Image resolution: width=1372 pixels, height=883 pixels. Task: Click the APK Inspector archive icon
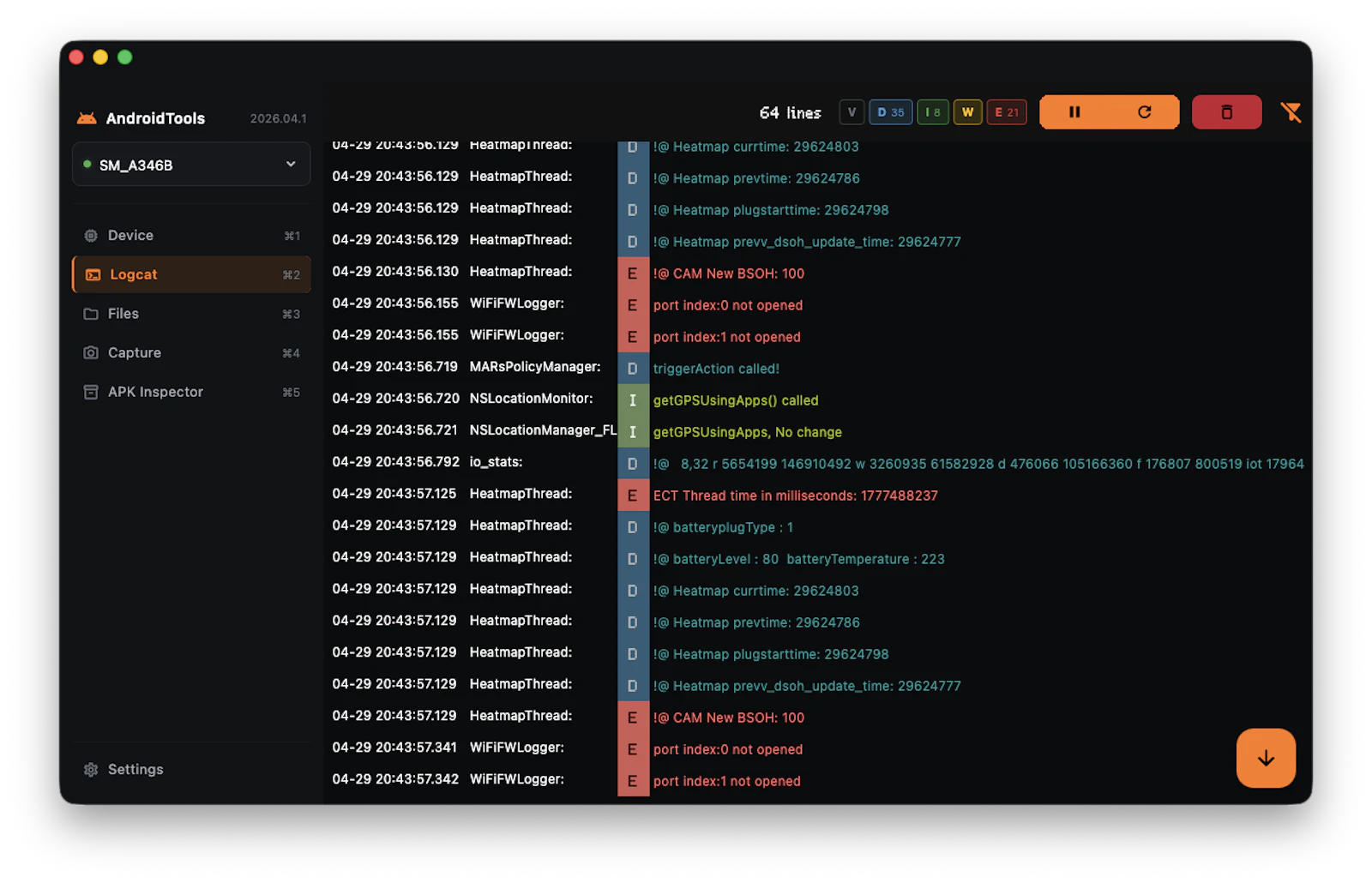(x=91, y=392)
